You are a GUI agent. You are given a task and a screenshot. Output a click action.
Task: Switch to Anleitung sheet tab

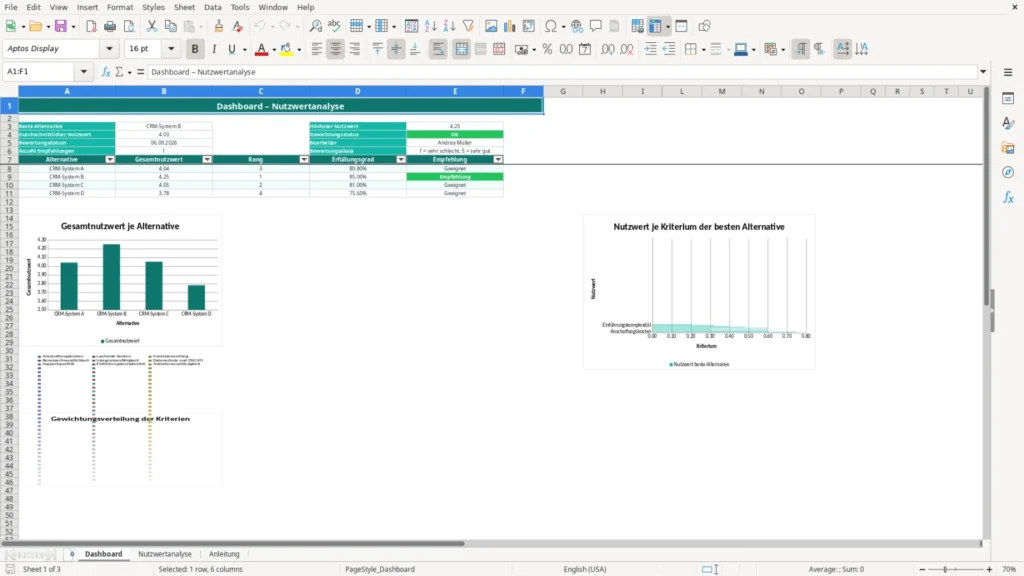pos(224,554)
